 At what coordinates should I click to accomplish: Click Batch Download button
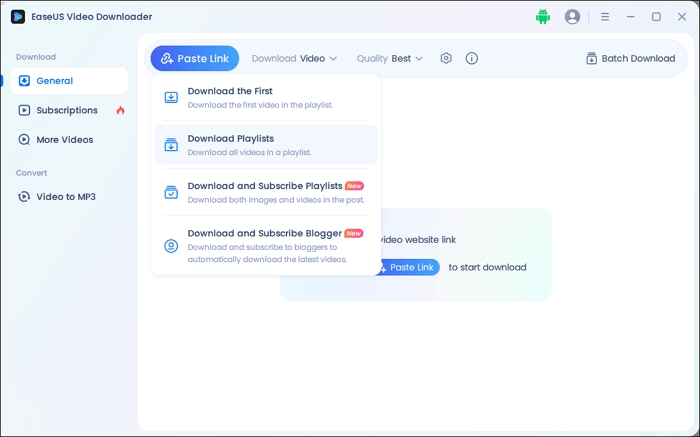[630, 58]
